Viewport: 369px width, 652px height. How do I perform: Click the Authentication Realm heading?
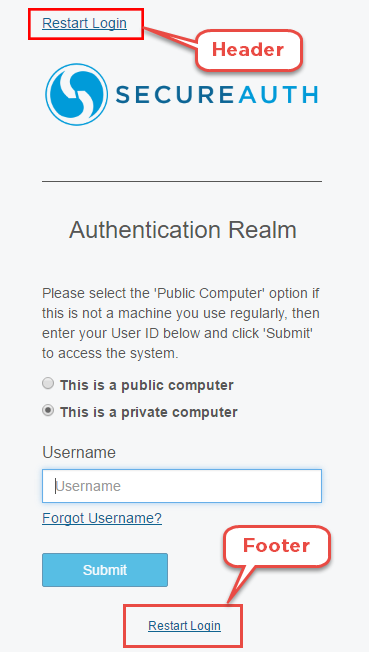[183, 230]
